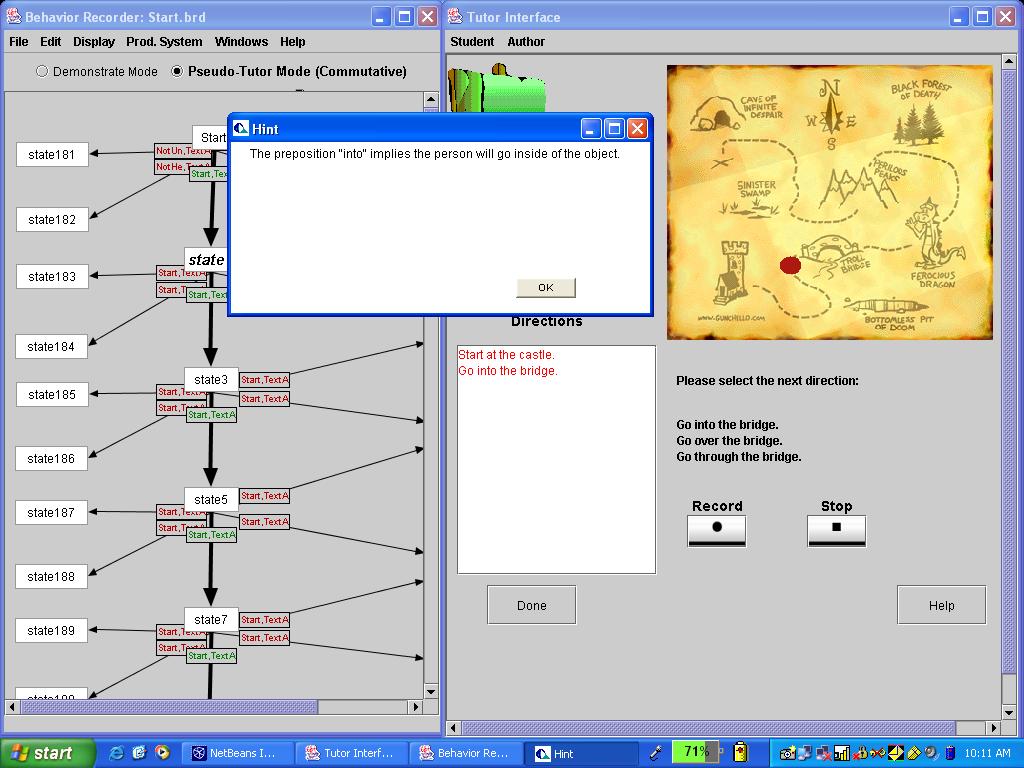Click the Behavior Recorder window title icon
Screen dimensions: 1024x768
[x=12, y=17]
